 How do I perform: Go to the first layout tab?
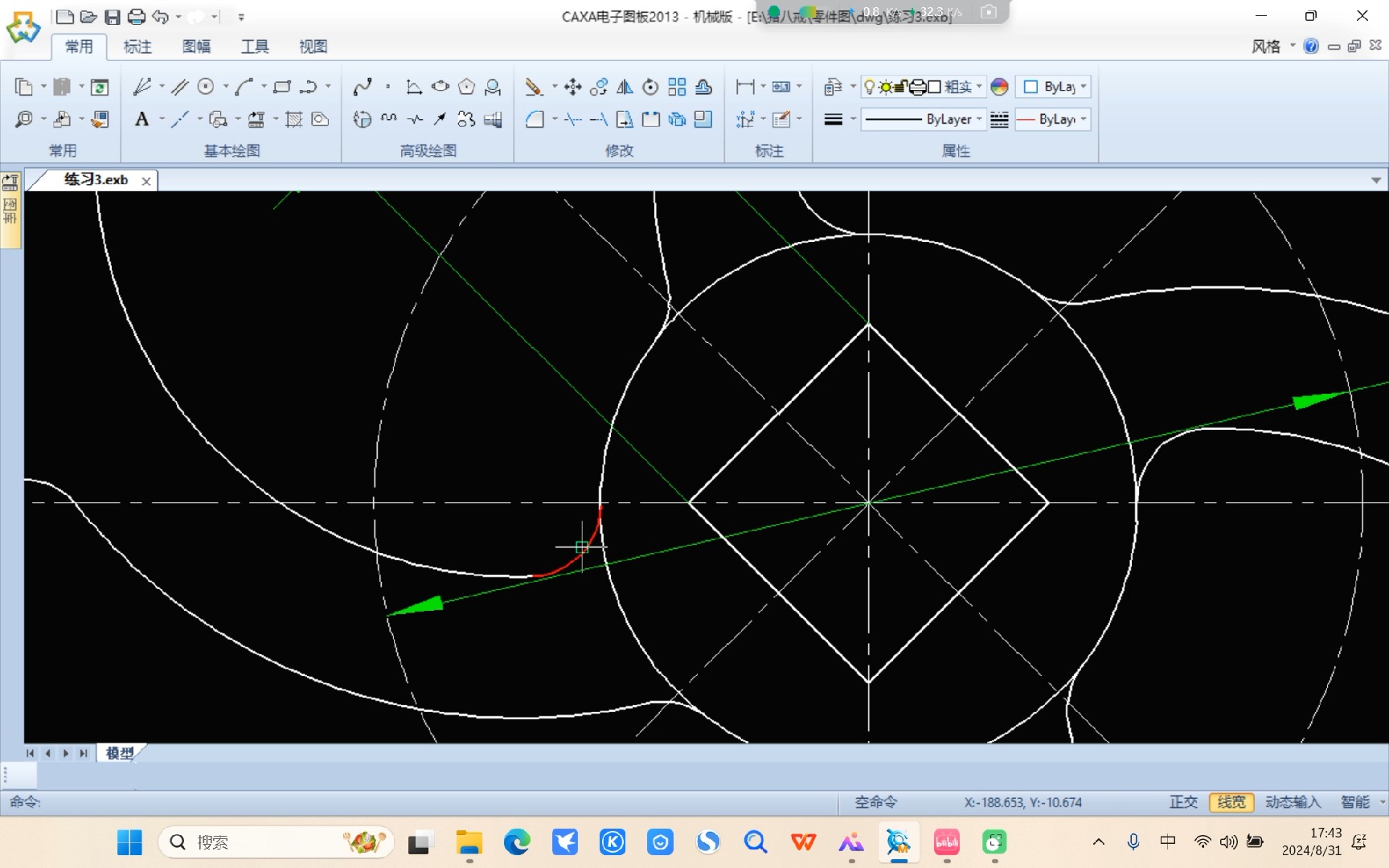click(x=31, y=753)
